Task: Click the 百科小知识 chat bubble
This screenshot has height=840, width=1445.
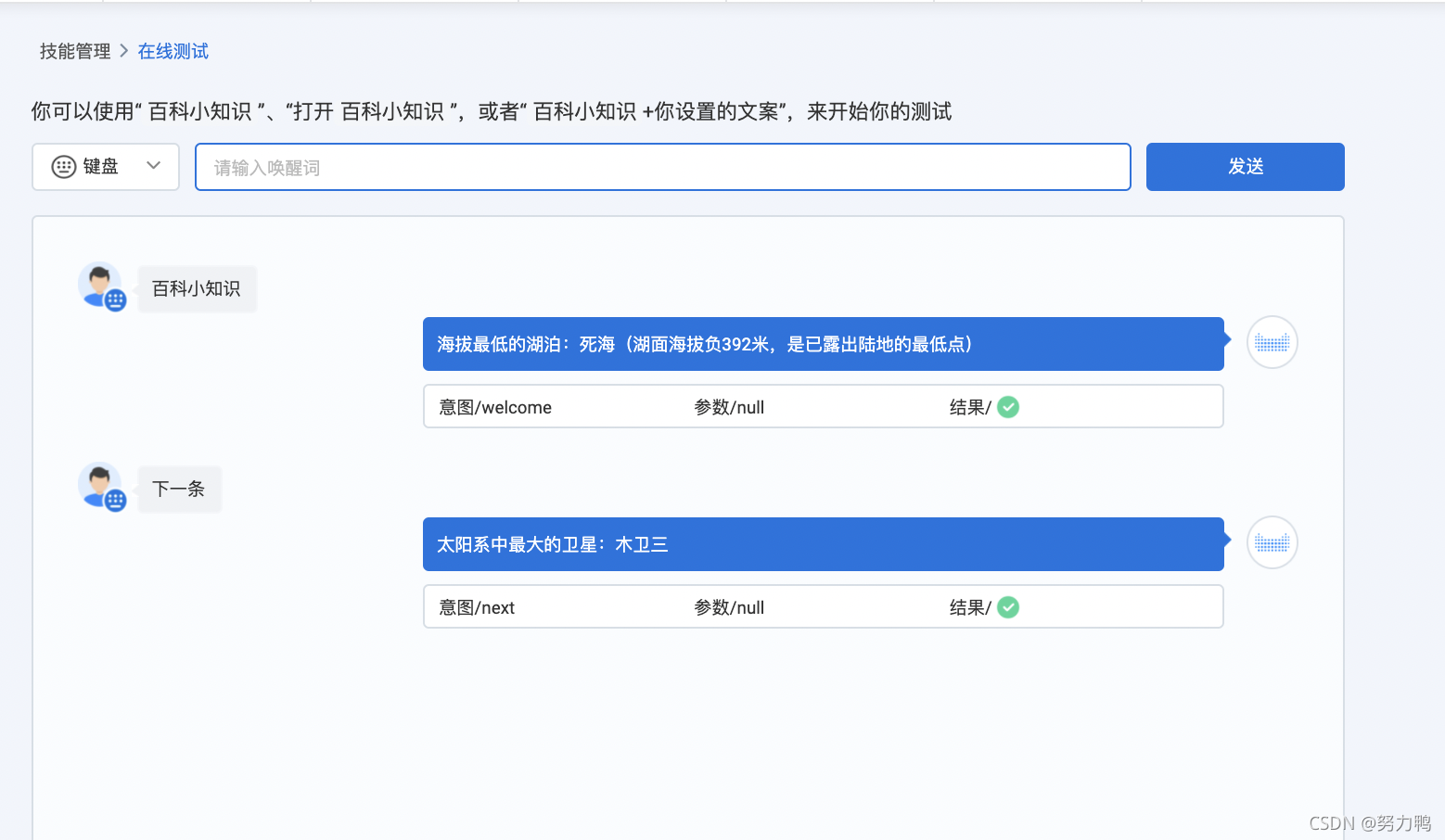Action: tap(197, 289)
